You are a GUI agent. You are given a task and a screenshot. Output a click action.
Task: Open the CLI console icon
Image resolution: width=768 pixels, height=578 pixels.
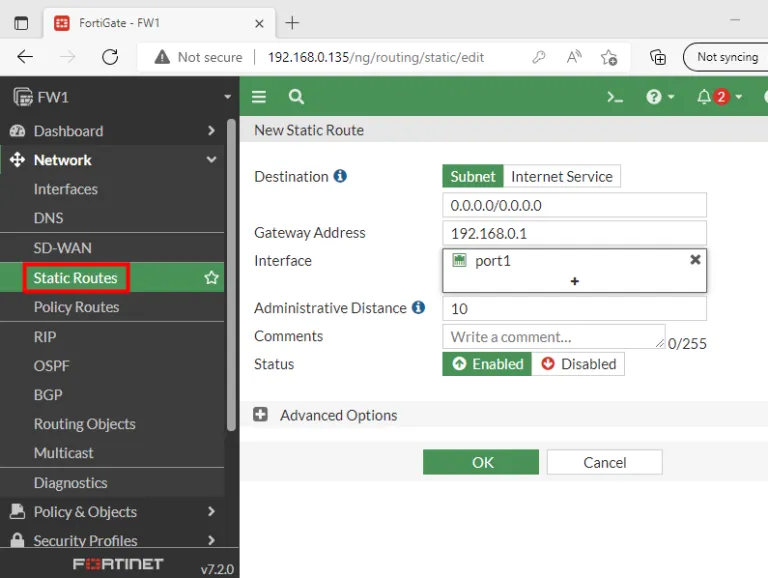coord(615,97)
